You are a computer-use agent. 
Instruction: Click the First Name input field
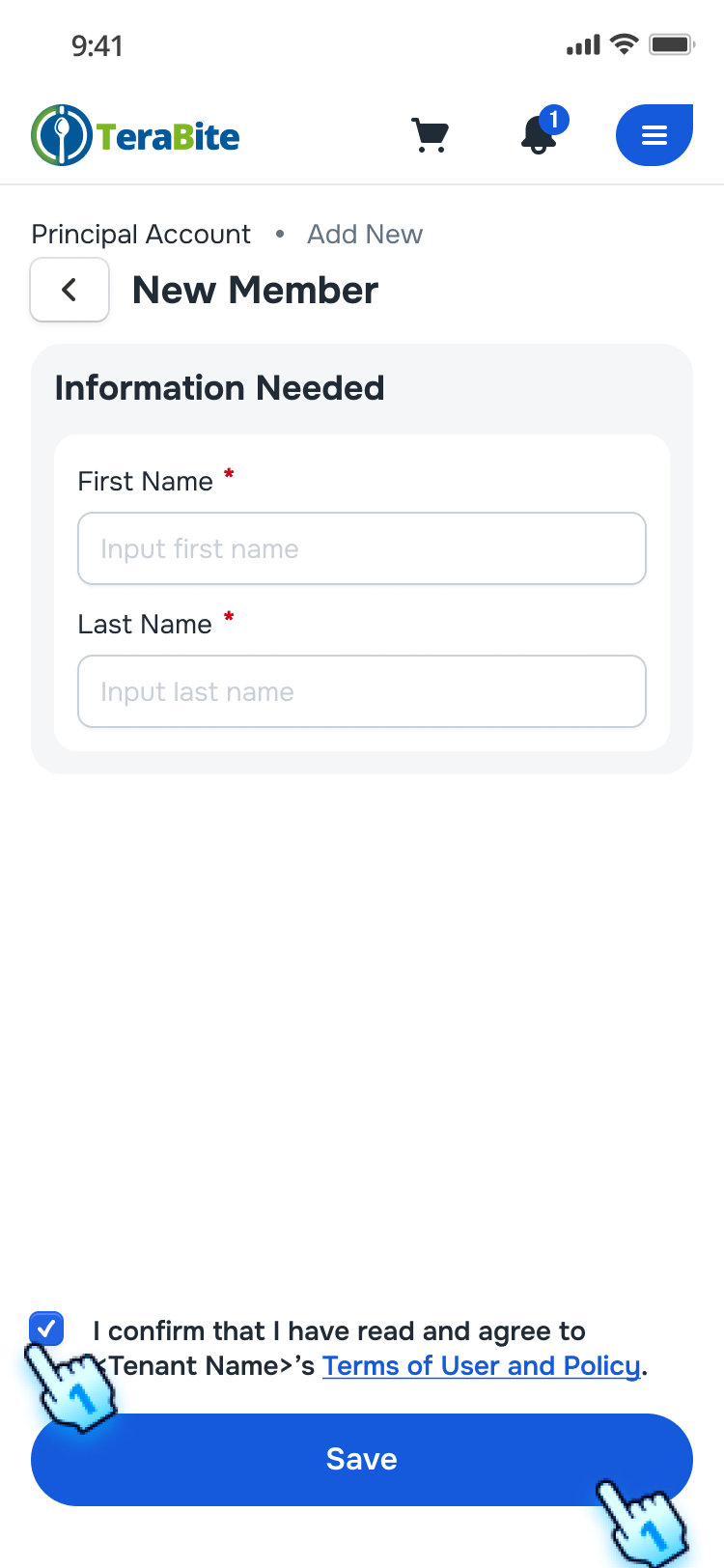362,548
